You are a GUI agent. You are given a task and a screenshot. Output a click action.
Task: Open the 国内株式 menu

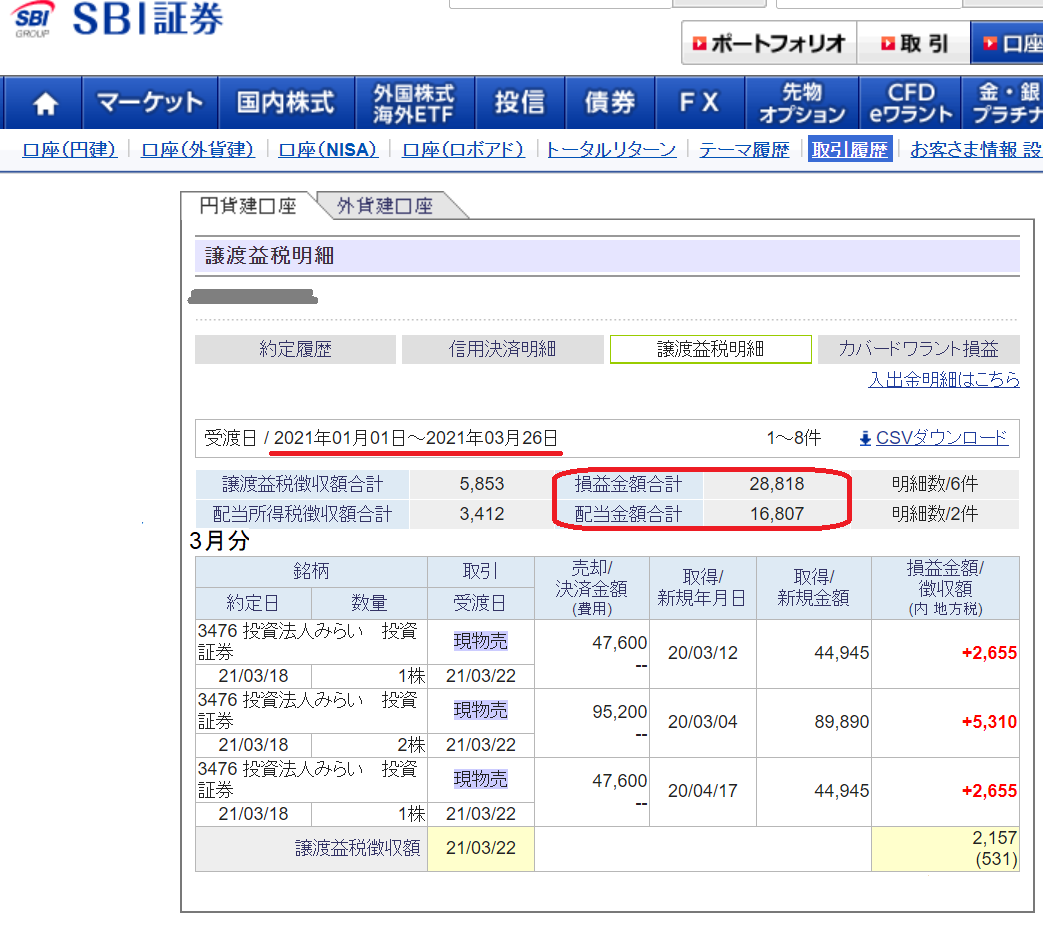click(x=286, y=103)
